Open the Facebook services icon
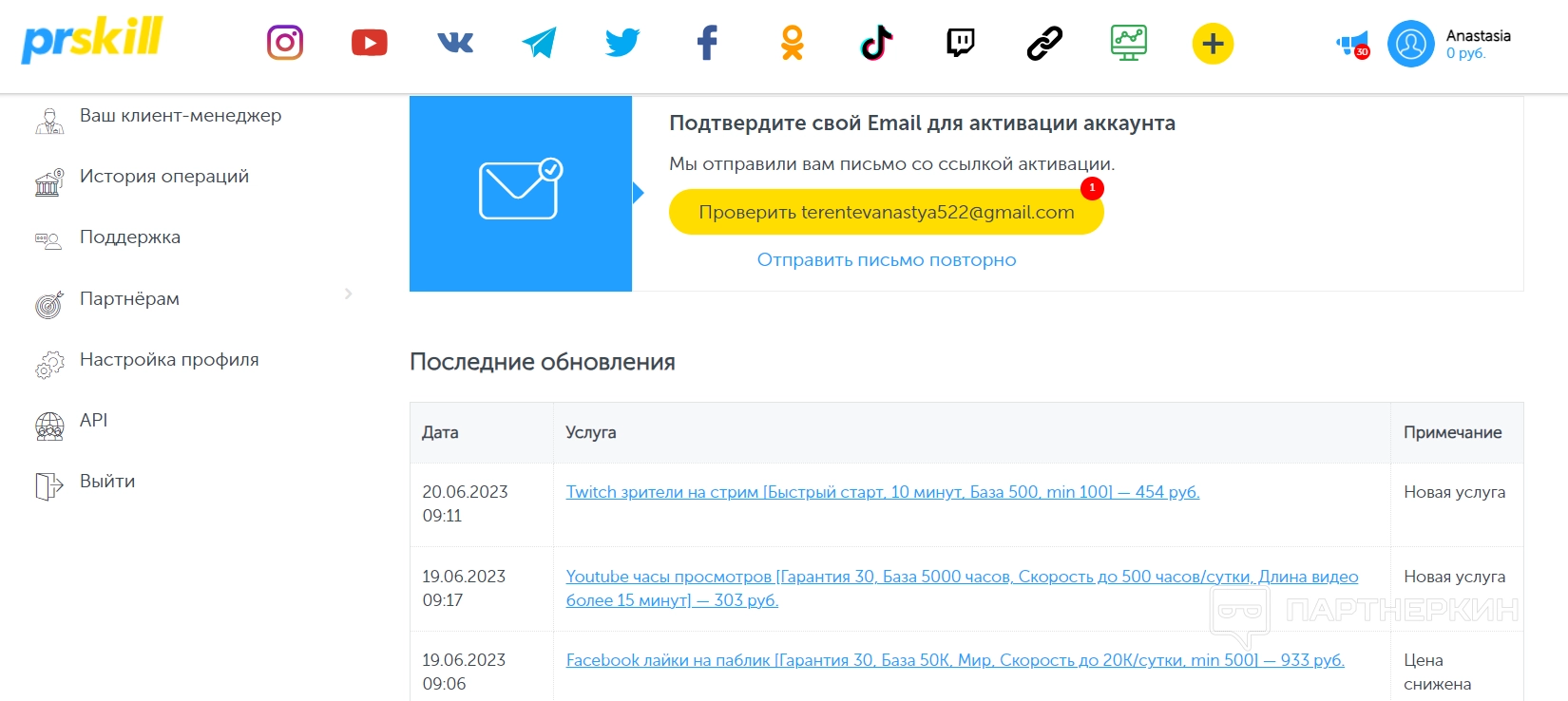 [707, 43]
